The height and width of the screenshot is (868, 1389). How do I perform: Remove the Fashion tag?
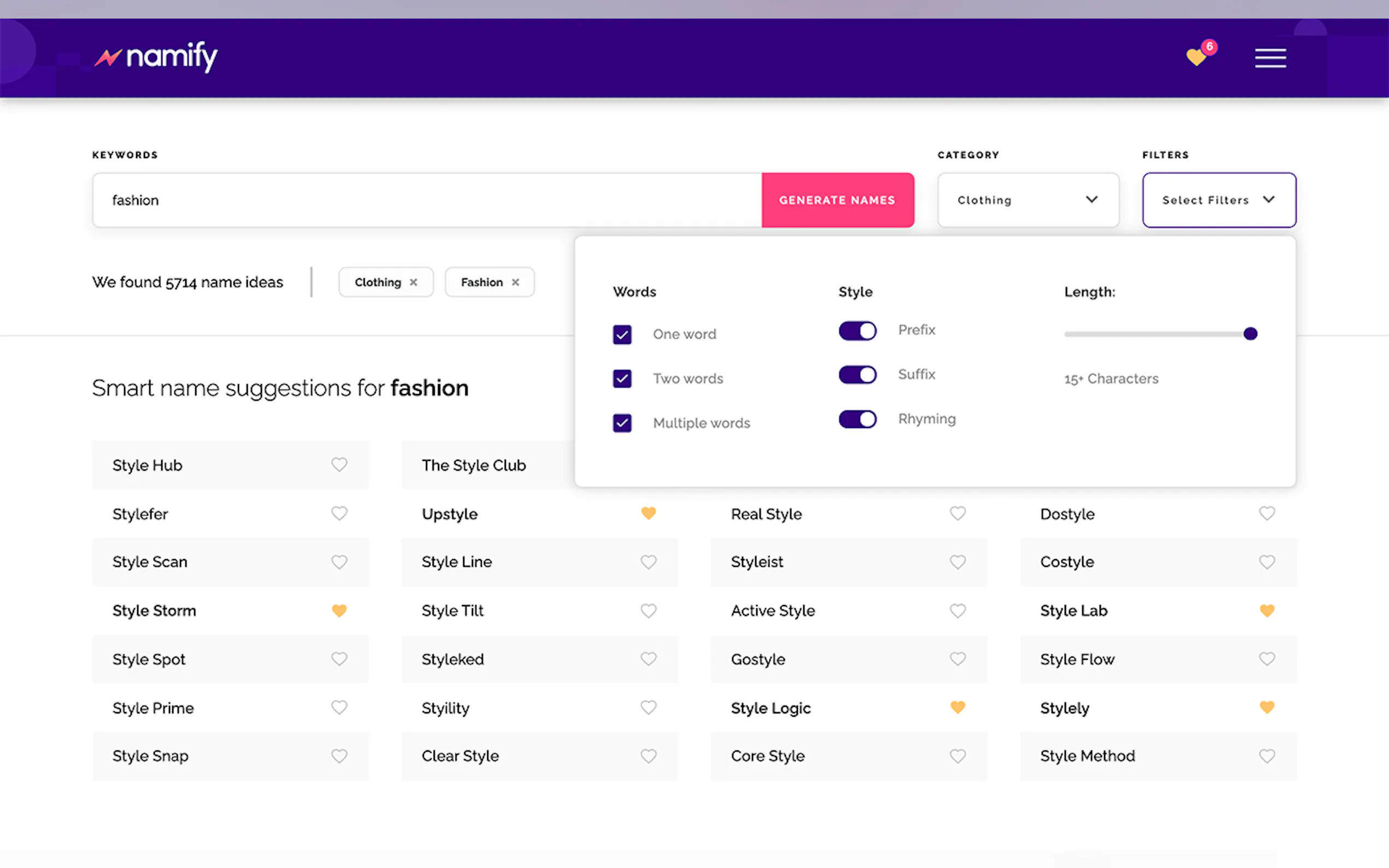(x=515, y=282)
